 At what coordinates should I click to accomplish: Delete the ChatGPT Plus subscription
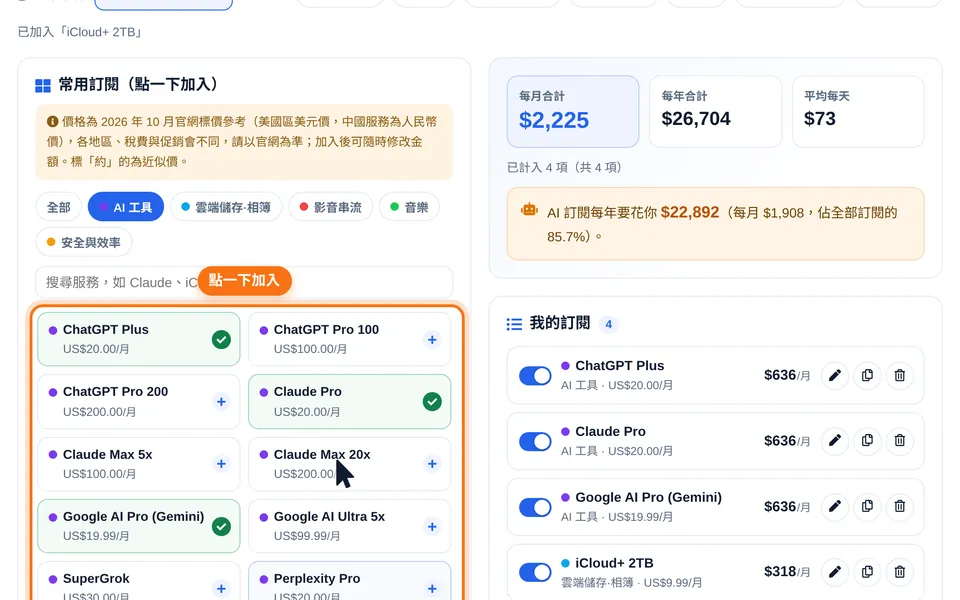click(899, 375)
